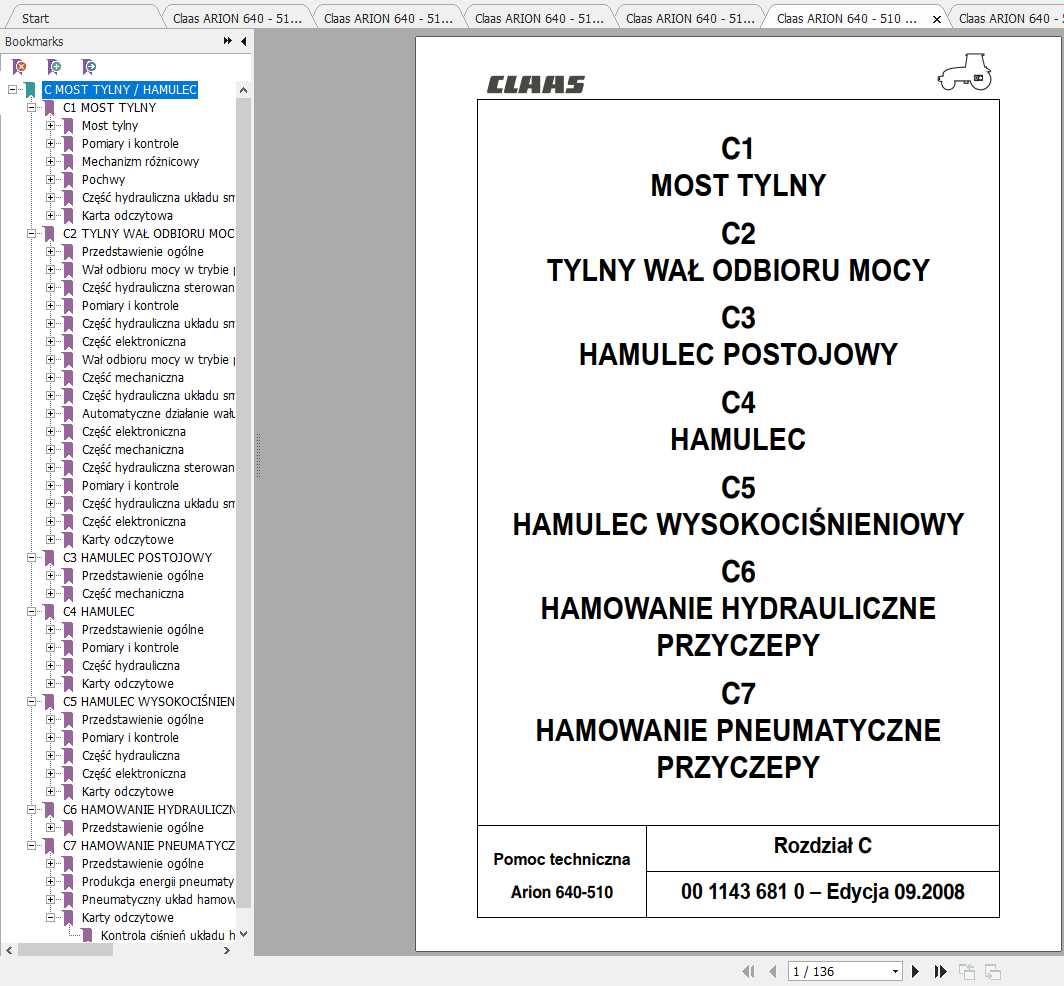This screenshot has width=1064, height=986.
Task: Click the up arrow of the bookmarks scrollbar
Action: click(244, 90)
